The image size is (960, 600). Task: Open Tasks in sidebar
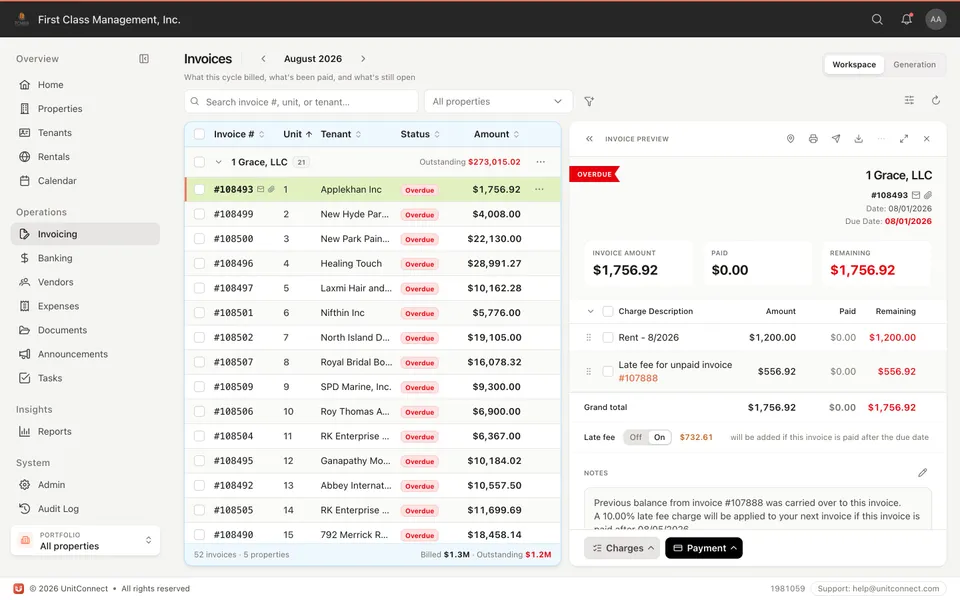[x=85, y=378]
